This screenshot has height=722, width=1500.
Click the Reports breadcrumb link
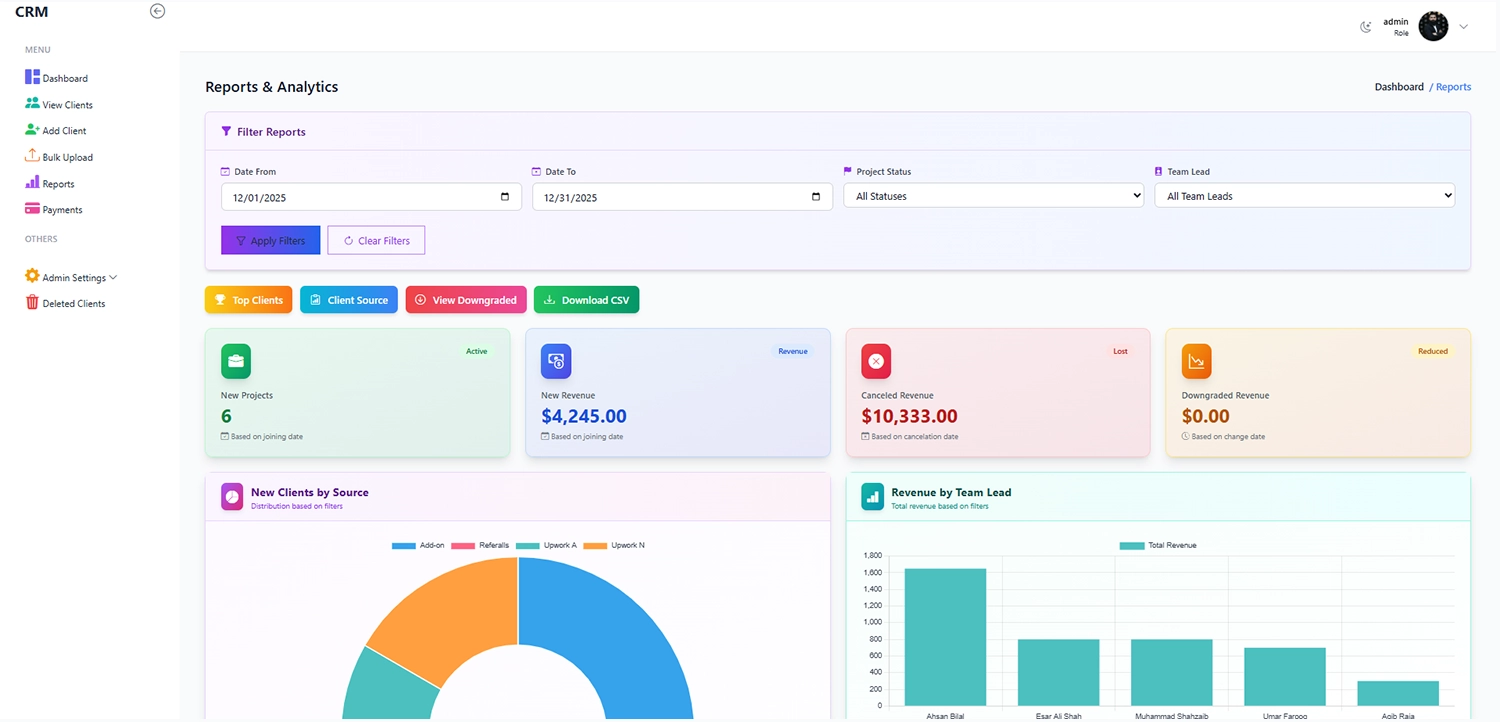click(x=1453, y=87)
